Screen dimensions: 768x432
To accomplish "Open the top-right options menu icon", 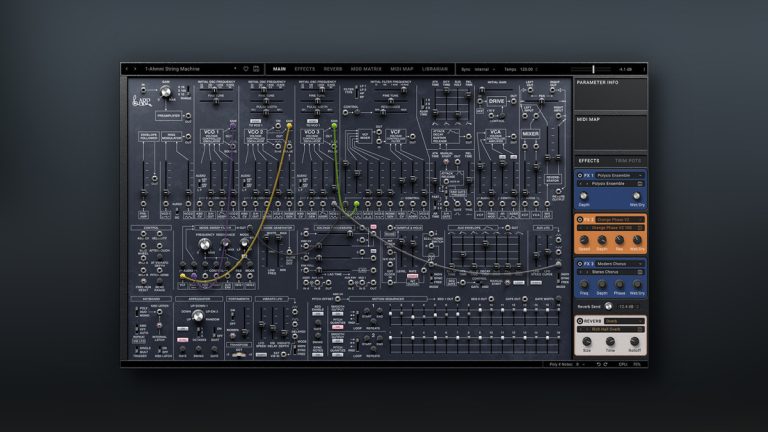I will pos(644,70).
